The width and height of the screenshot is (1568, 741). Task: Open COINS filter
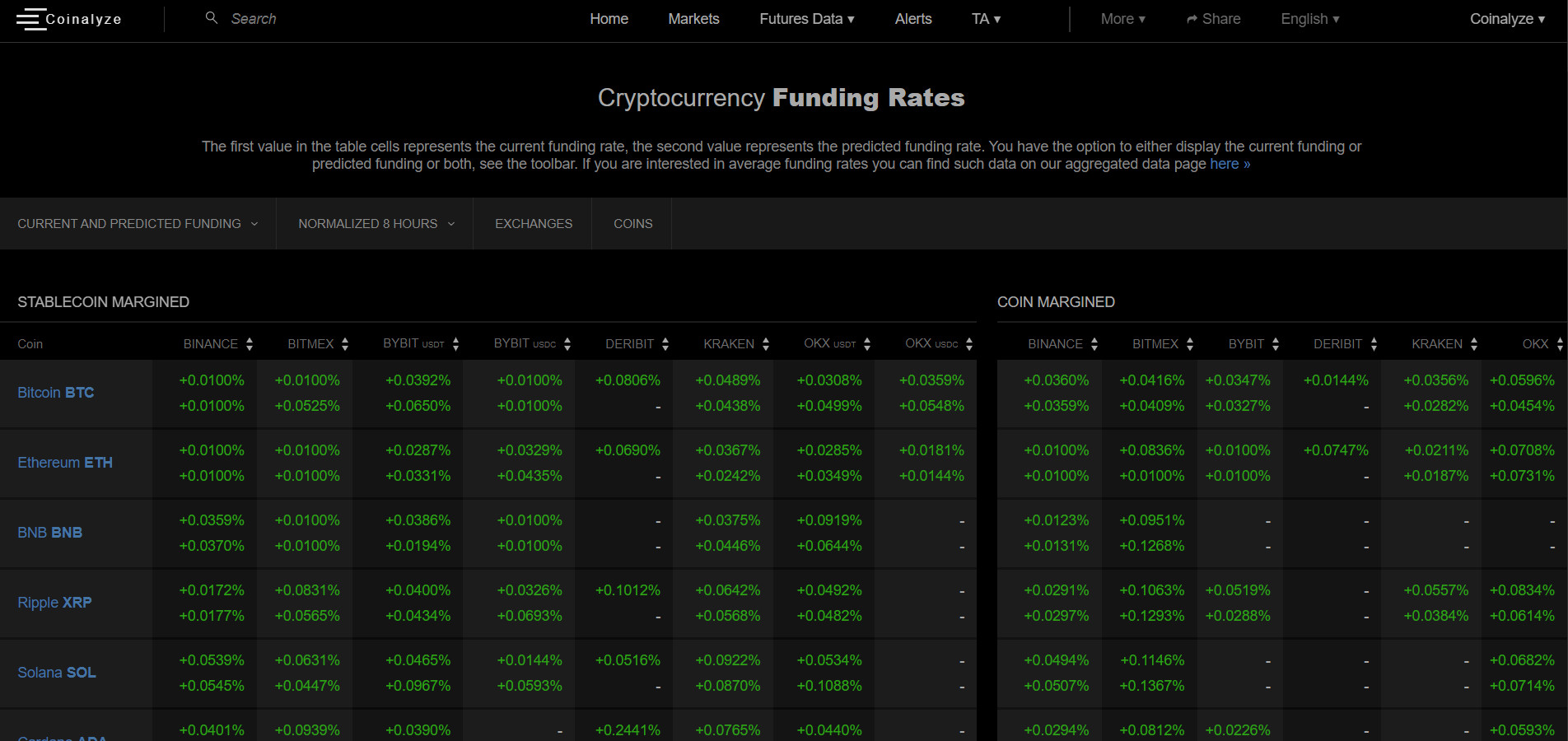click(x=632, y=224)
